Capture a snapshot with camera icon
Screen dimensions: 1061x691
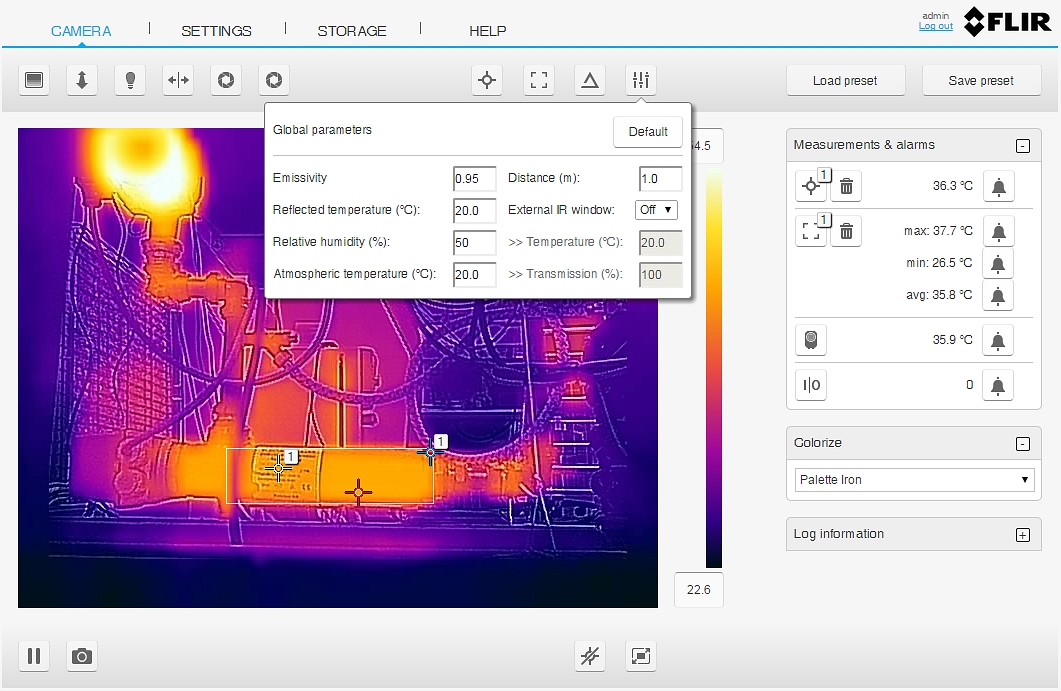(82, 656)
